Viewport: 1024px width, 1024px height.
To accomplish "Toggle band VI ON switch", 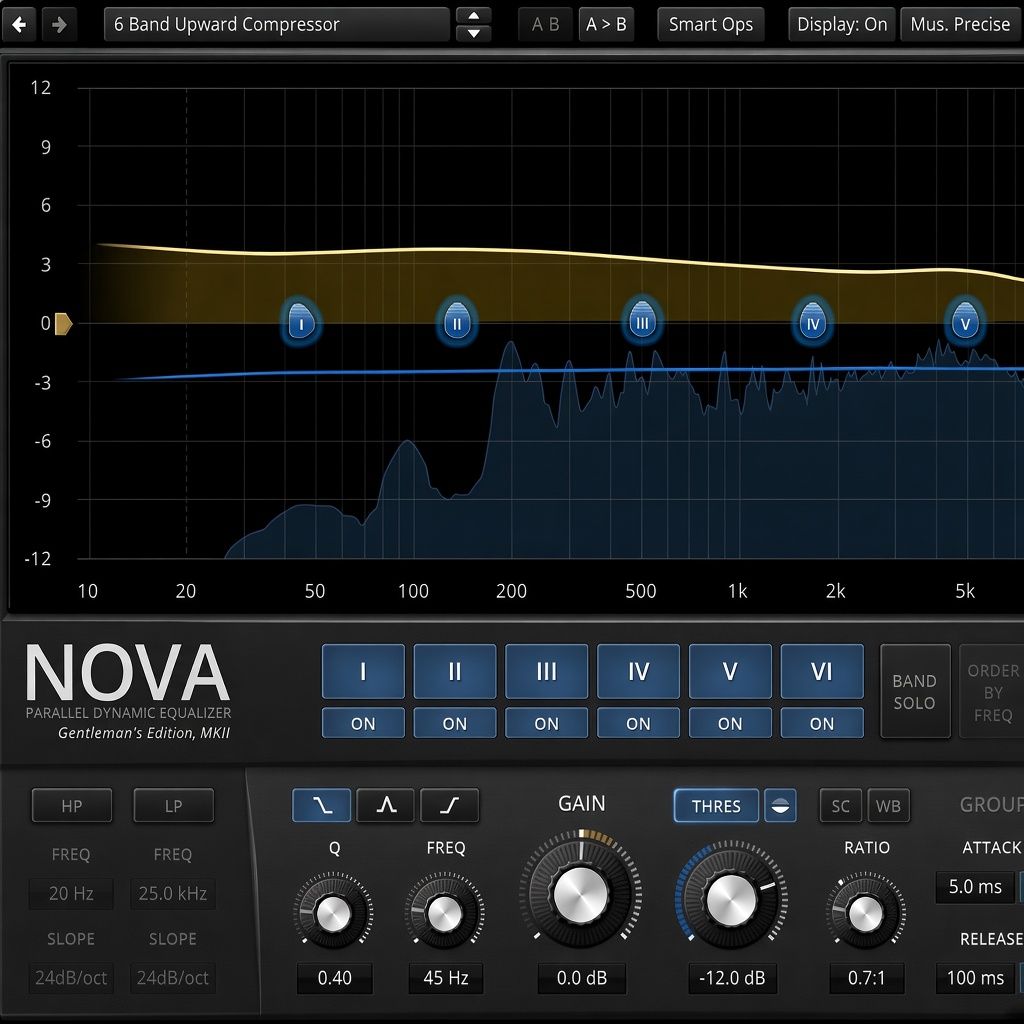I will click(x=822, y=723).
